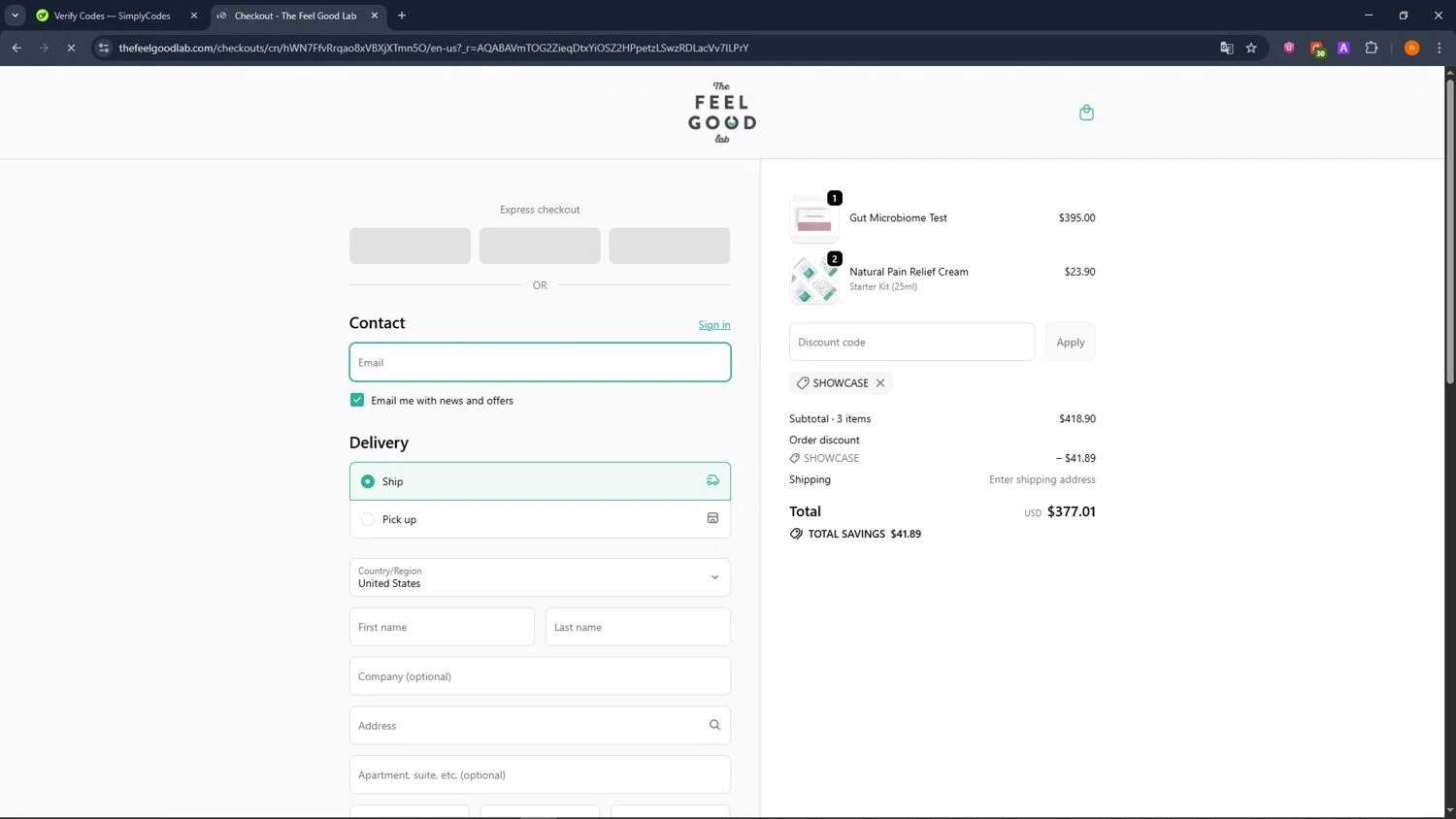Viewport: 1456px width, 819px height.
Task: Click the First name field
Action: click(x=442, y=627)
